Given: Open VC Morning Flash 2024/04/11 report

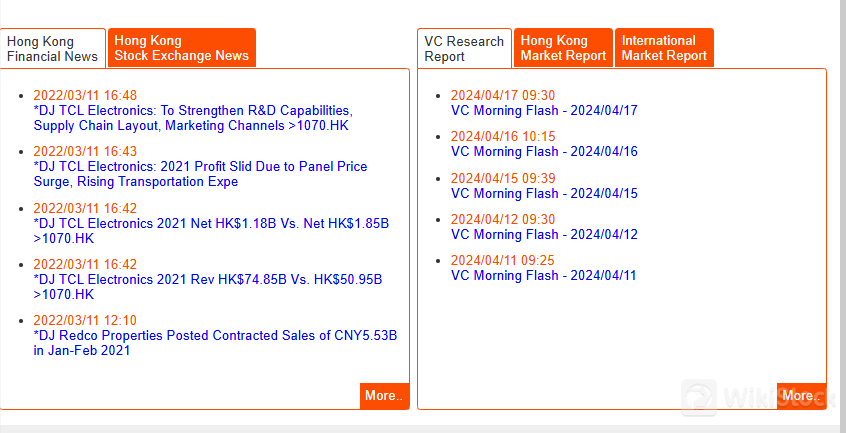Looking at the screenshot, I should [x=544, y=276].
